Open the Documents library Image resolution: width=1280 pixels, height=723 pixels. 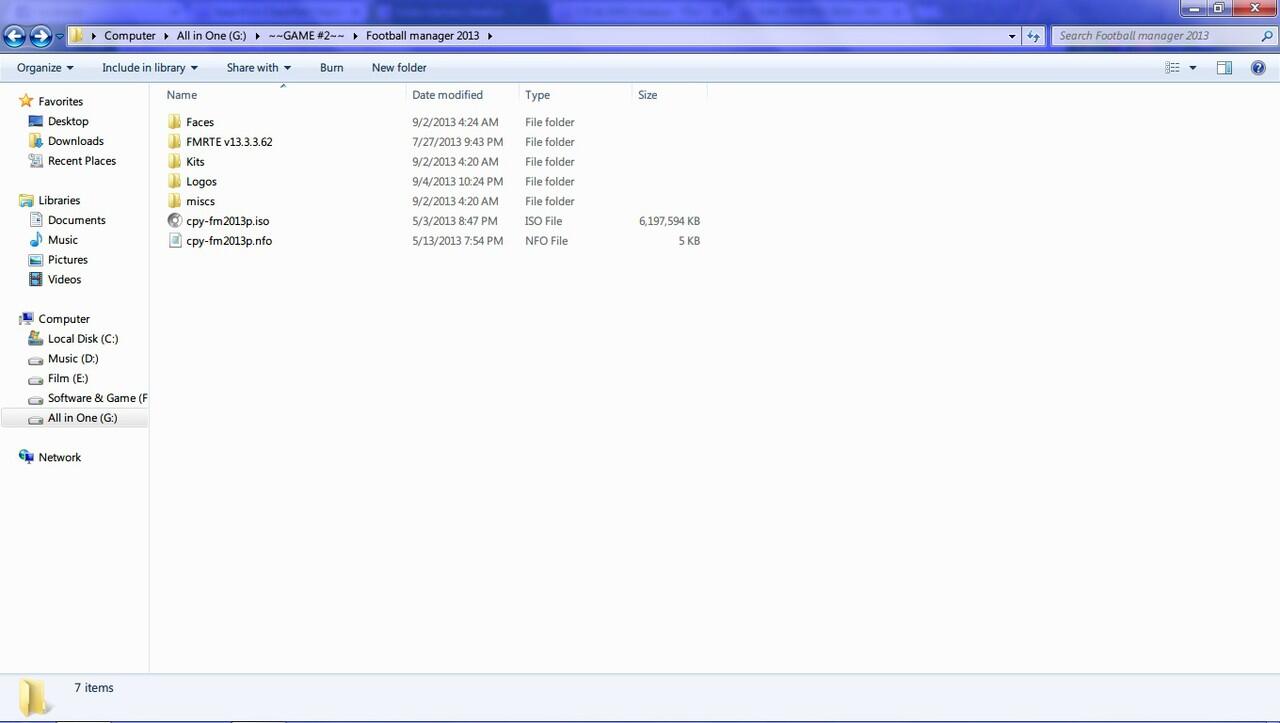76,220
